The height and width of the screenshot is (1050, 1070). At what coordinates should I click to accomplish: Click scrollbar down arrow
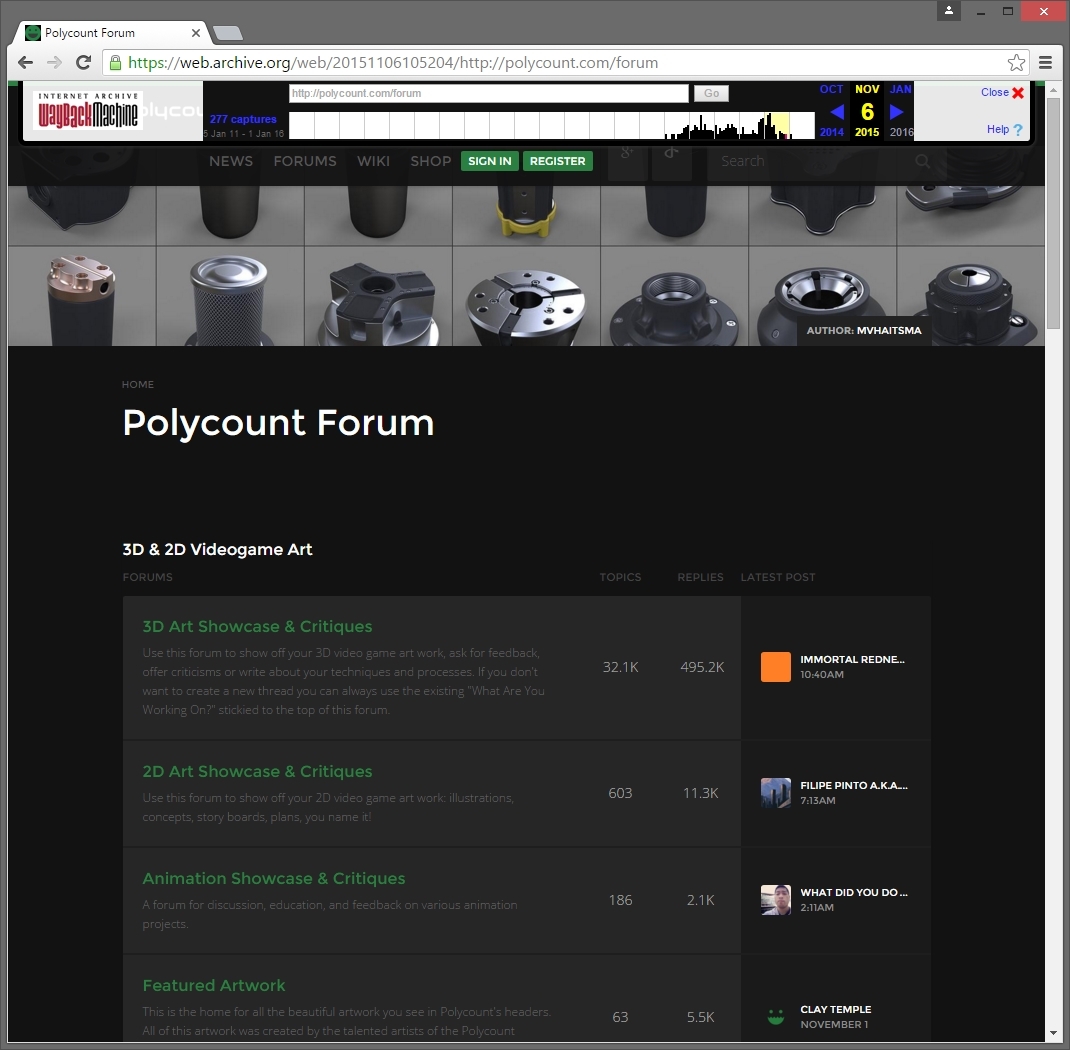[x=1053, y=1035]
